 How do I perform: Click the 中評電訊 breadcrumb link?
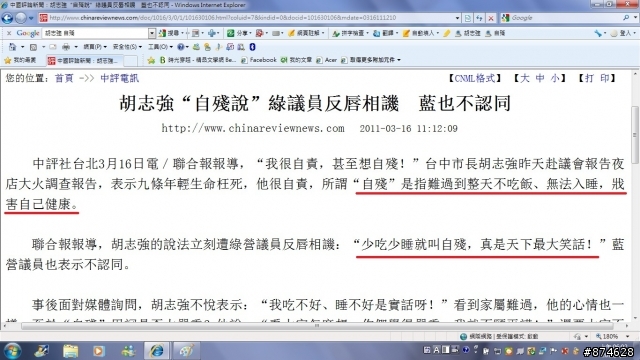click(120, 78)
